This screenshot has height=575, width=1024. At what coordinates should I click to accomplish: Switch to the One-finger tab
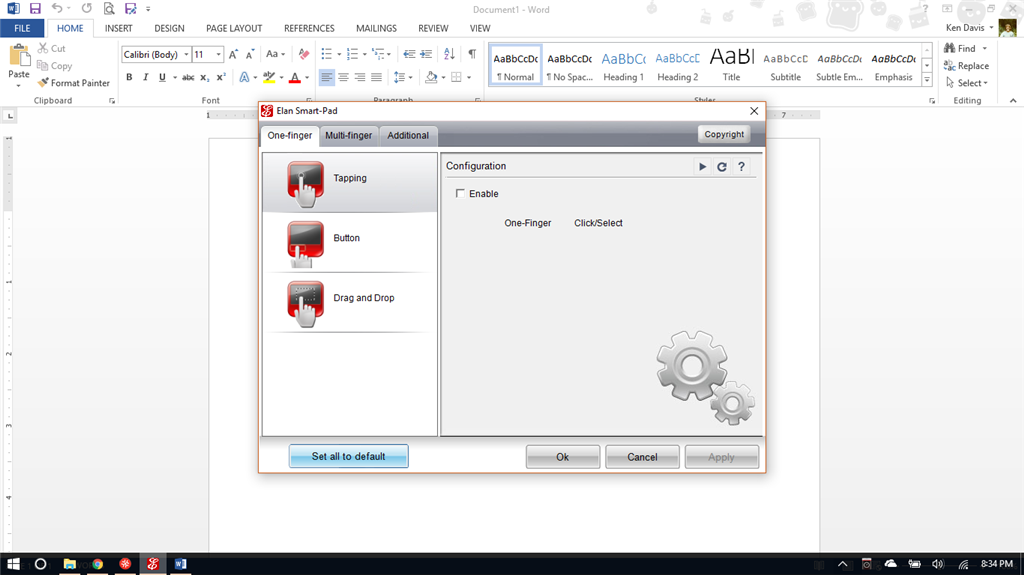[290, 135]
